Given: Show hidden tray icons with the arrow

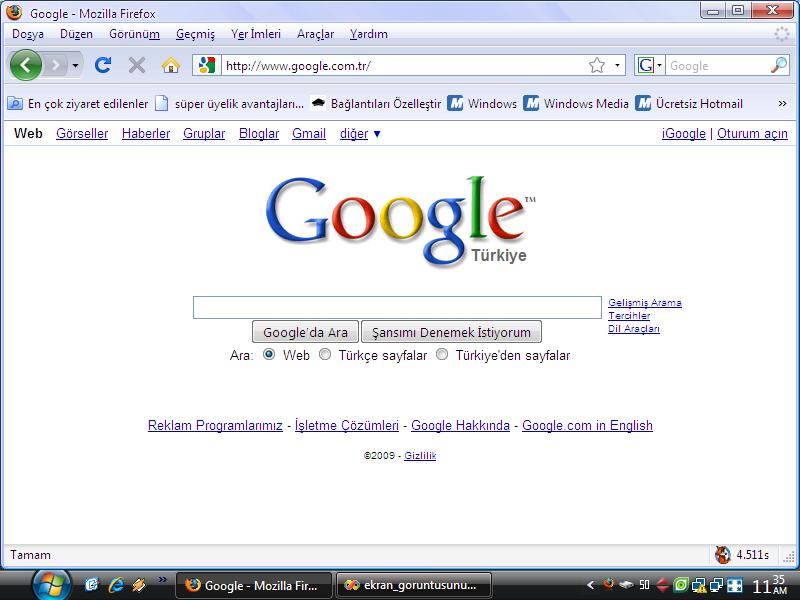Looking at the screenshot, I should (590, 585).
